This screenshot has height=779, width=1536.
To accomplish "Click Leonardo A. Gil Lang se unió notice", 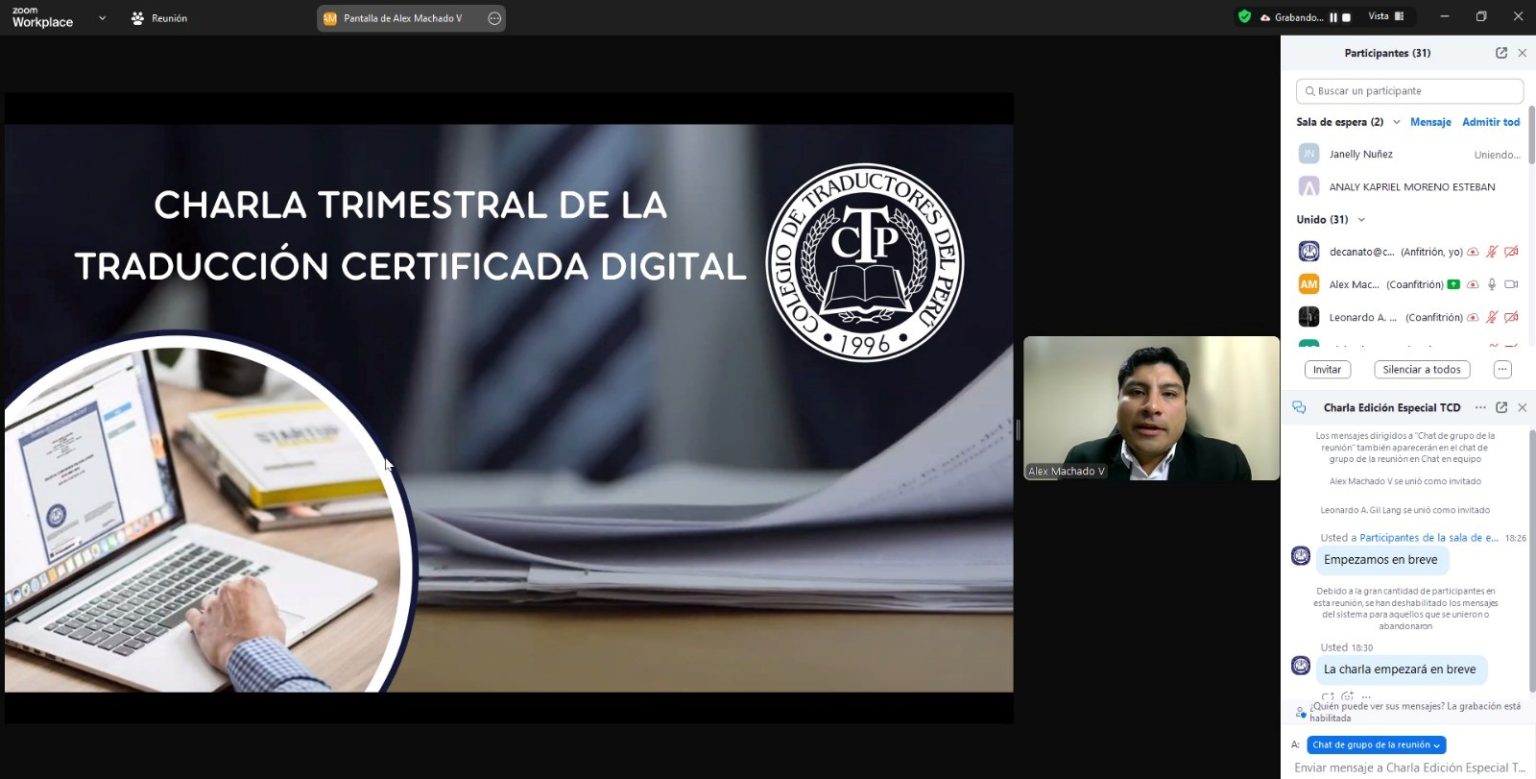I will coord(1405,510).
